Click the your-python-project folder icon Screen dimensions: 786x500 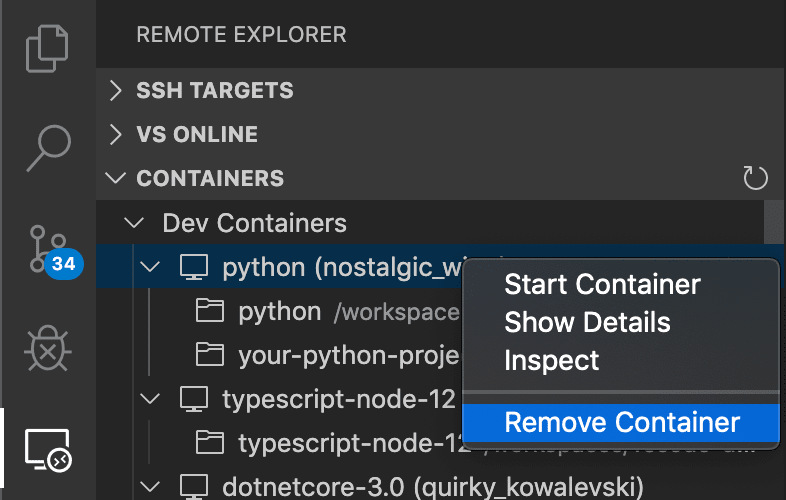[x=209, y=355]
